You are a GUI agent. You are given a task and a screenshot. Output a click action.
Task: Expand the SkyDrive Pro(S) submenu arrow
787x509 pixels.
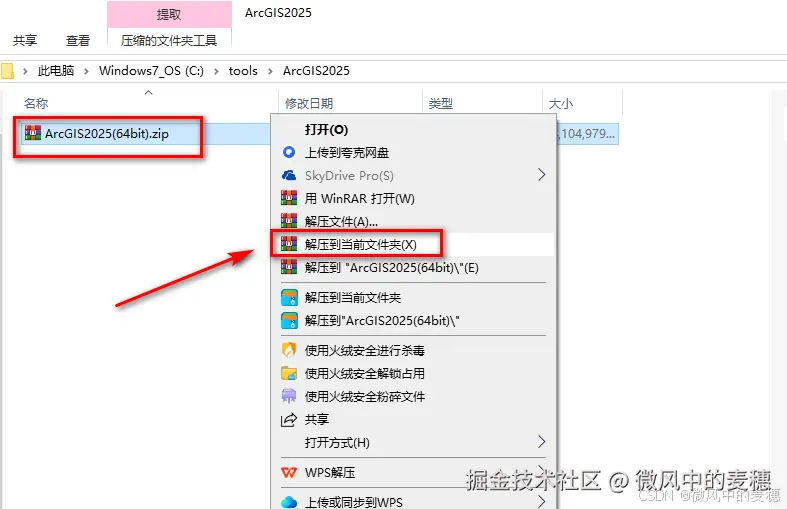pos(541,175)
